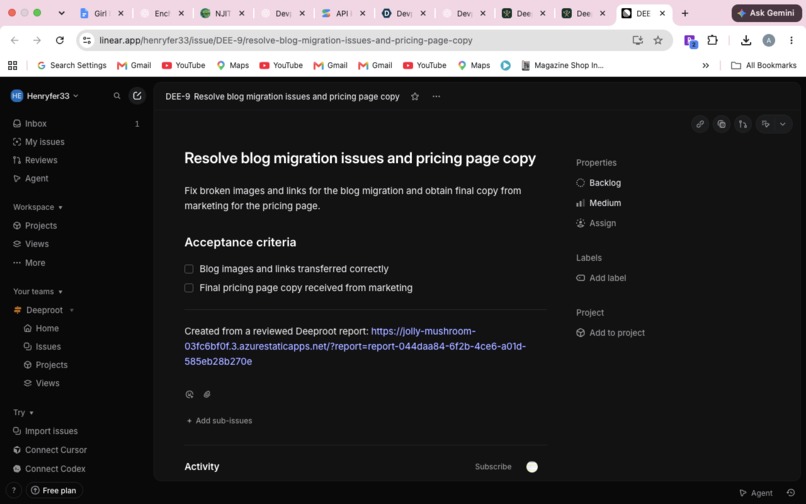
Task: Open Deeproot team Views item
Action: pyautogui.click(x=82, y=384)
